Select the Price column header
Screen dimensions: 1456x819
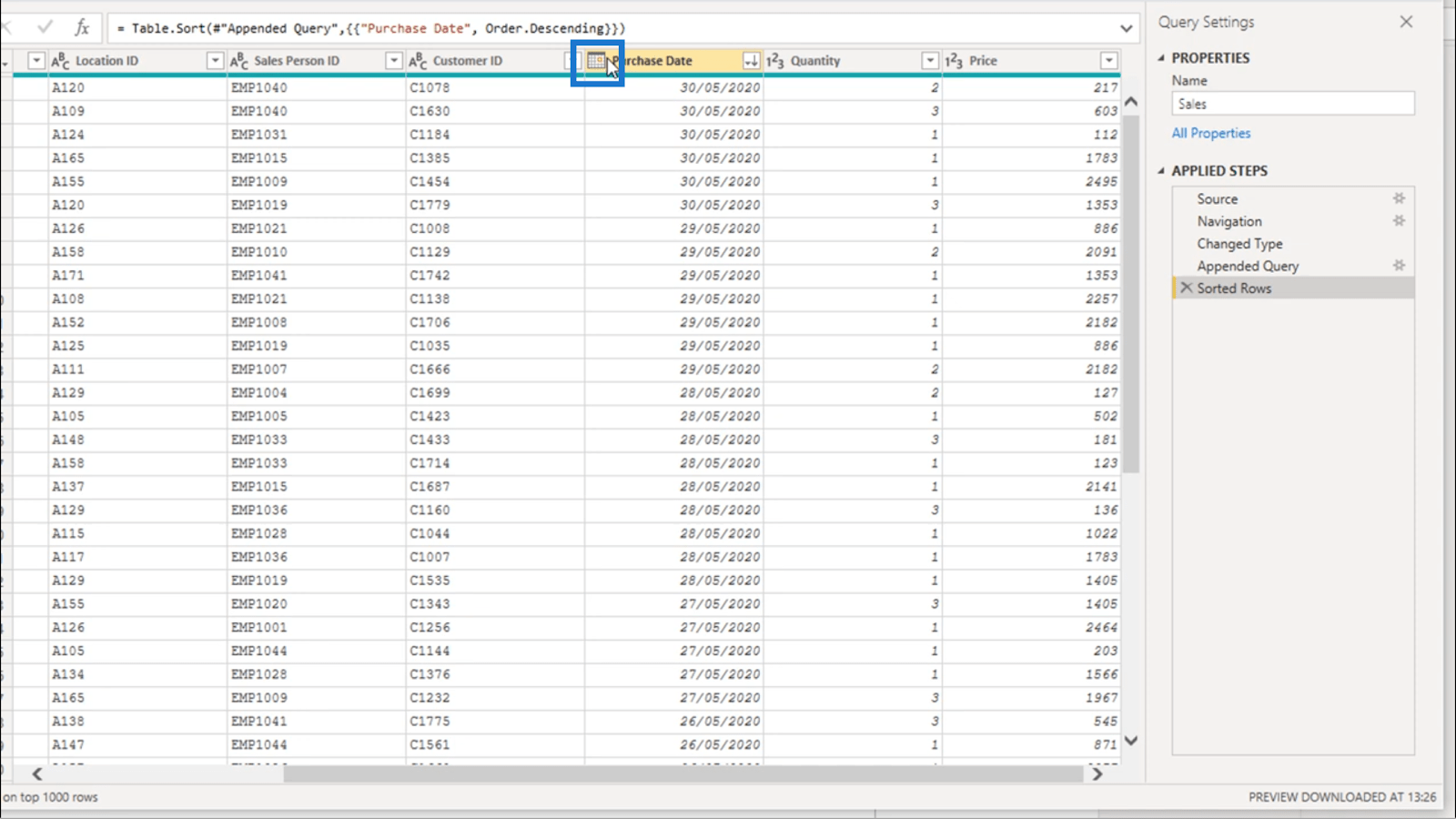coord(983,61)
